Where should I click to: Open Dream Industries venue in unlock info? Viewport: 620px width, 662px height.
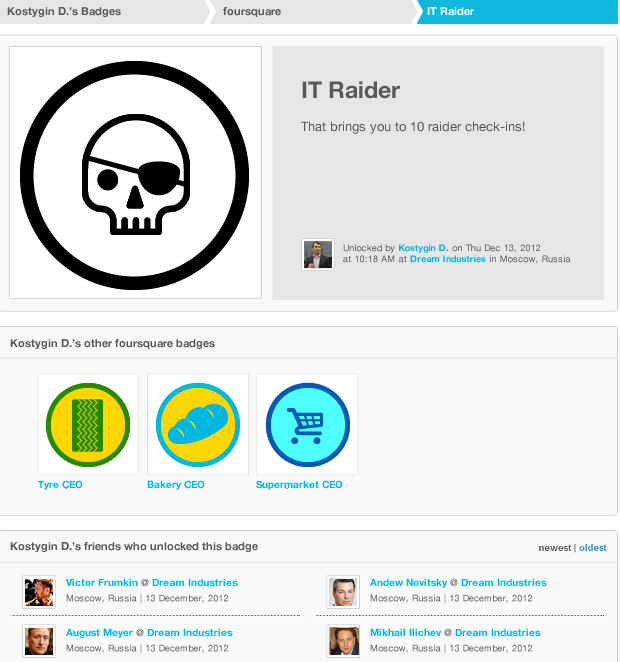click(x=447, y=259)
